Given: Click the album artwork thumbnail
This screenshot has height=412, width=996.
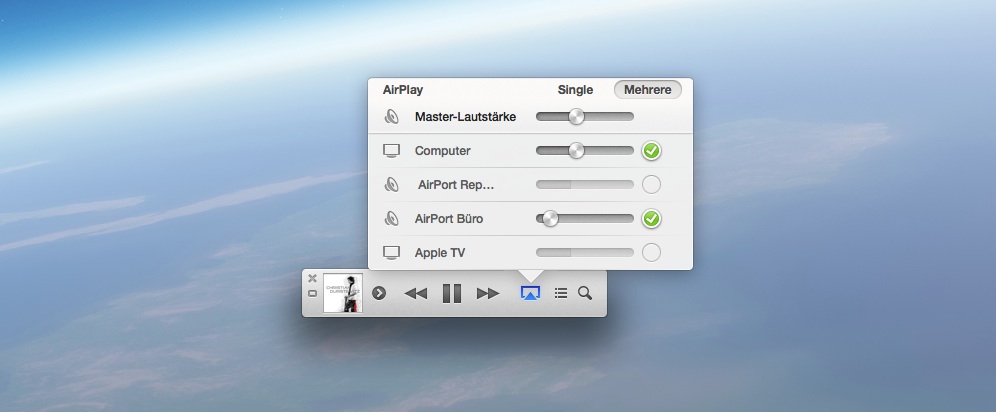Looking at the screenshot, I should (x=343, y=293).
